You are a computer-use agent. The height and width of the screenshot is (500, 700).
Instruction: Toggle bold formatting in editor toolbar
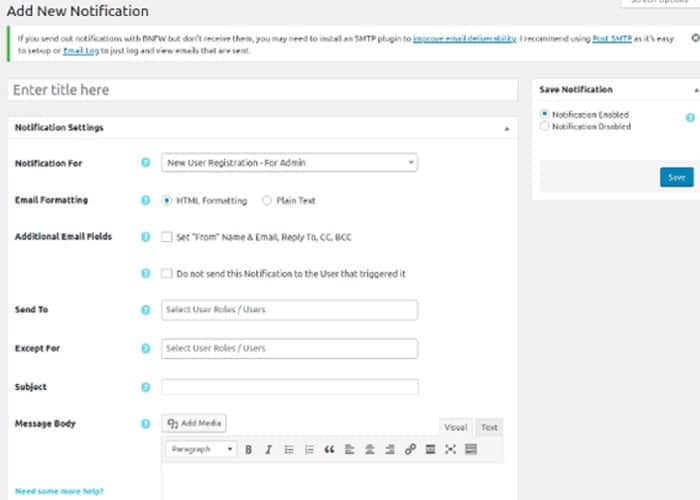(x=249, y=450)
